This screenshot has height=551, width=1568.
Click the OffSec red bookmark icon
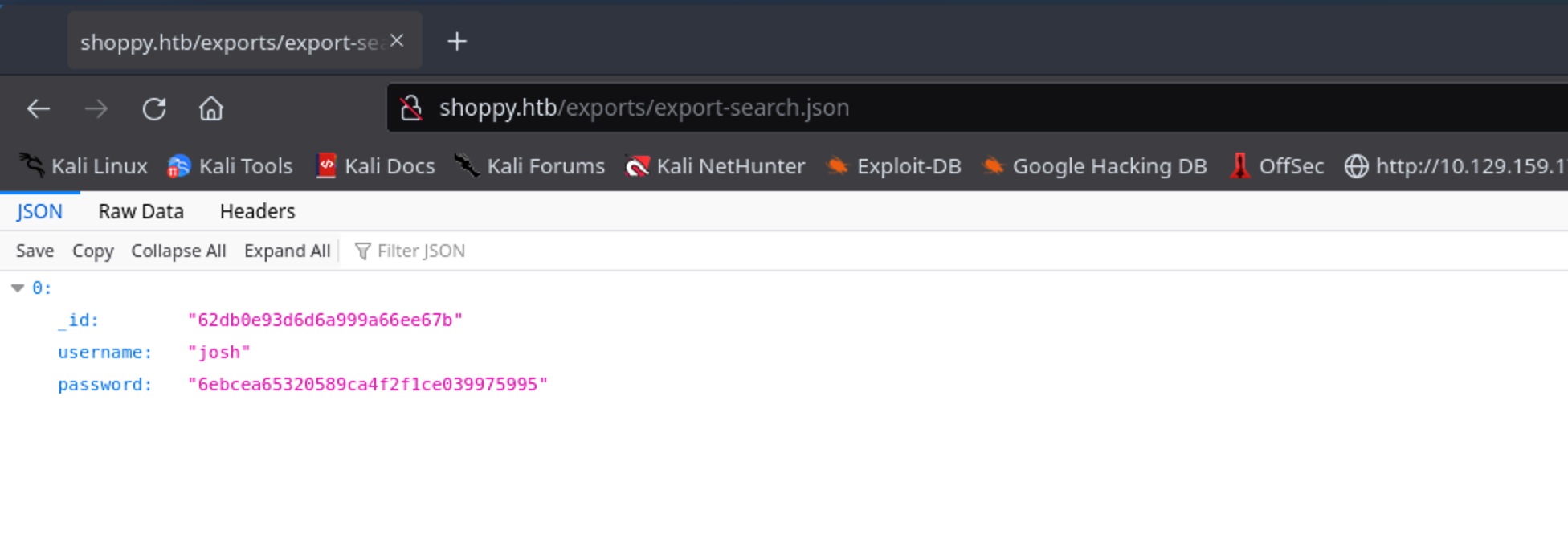[1240, 165]
